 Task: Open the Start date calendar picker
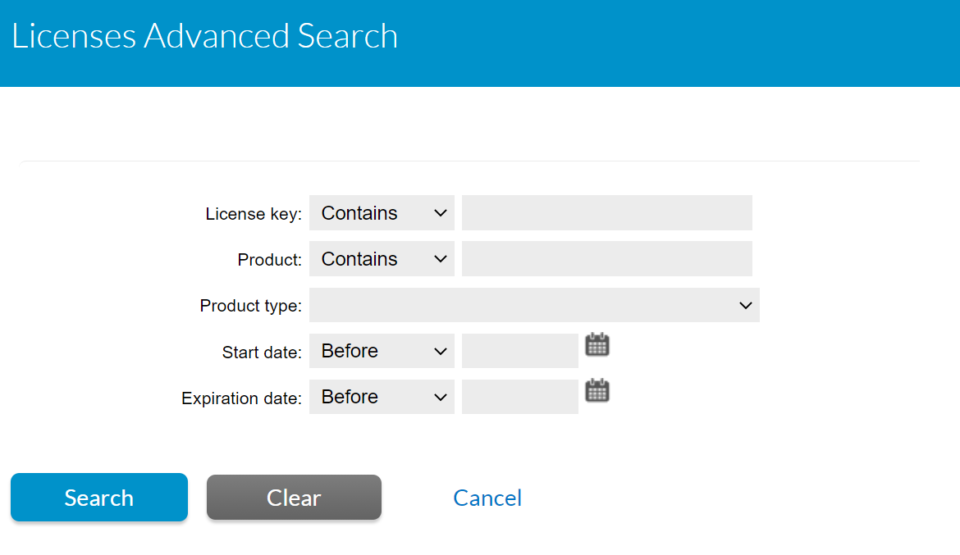597,345
